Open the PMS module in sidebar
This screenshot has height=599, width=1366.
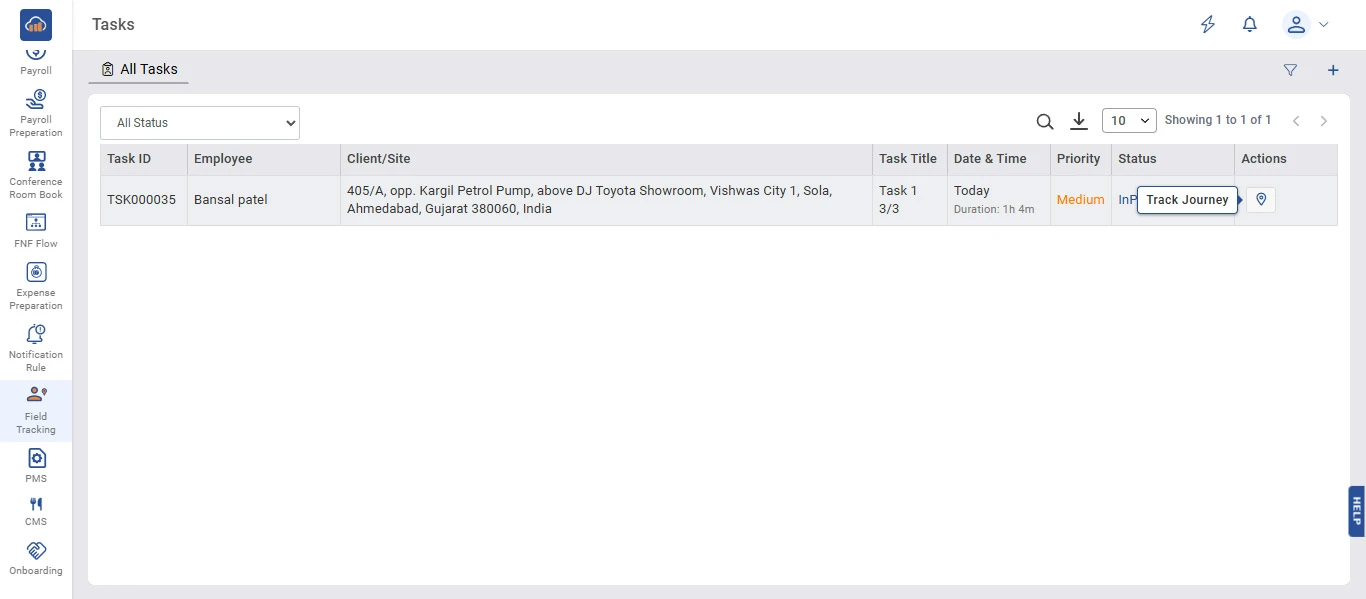36,465
